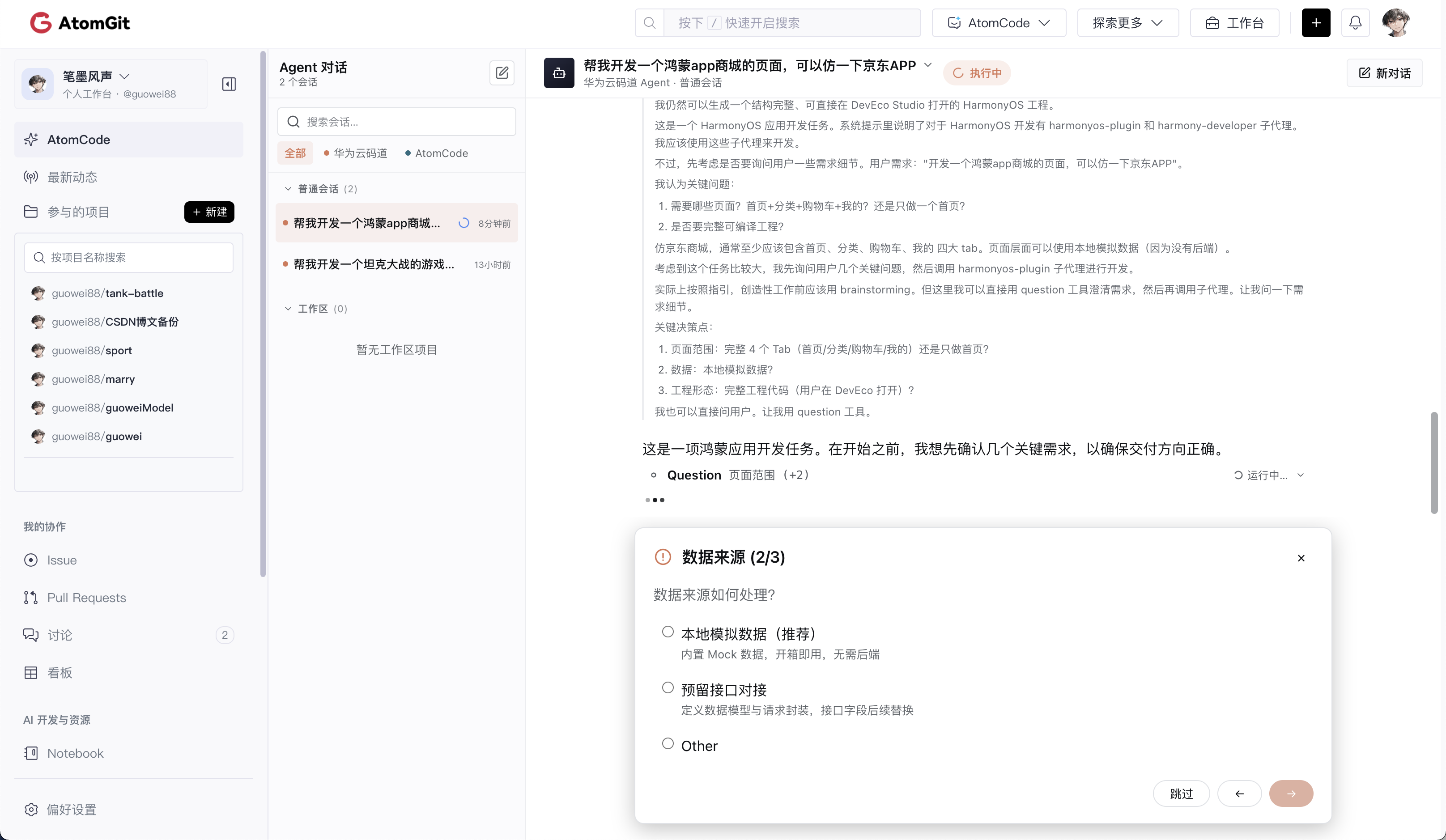Click the AtomCode sparkle icon in sidebar

point(31,140)
